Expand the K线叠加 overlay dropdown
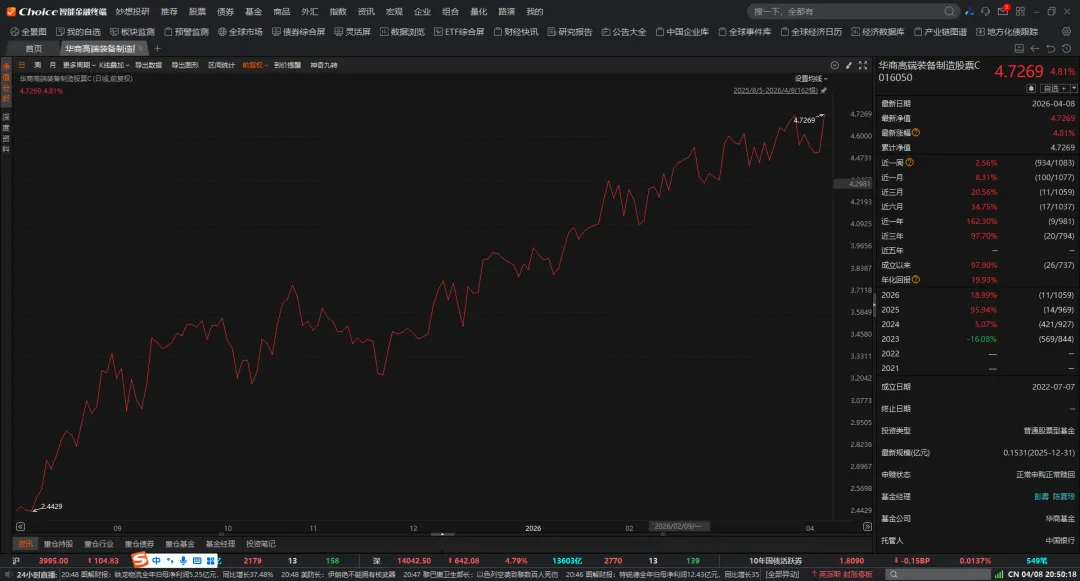This screenshot has height=581, width=1080. pyautogui.click(x=114, y=65)
